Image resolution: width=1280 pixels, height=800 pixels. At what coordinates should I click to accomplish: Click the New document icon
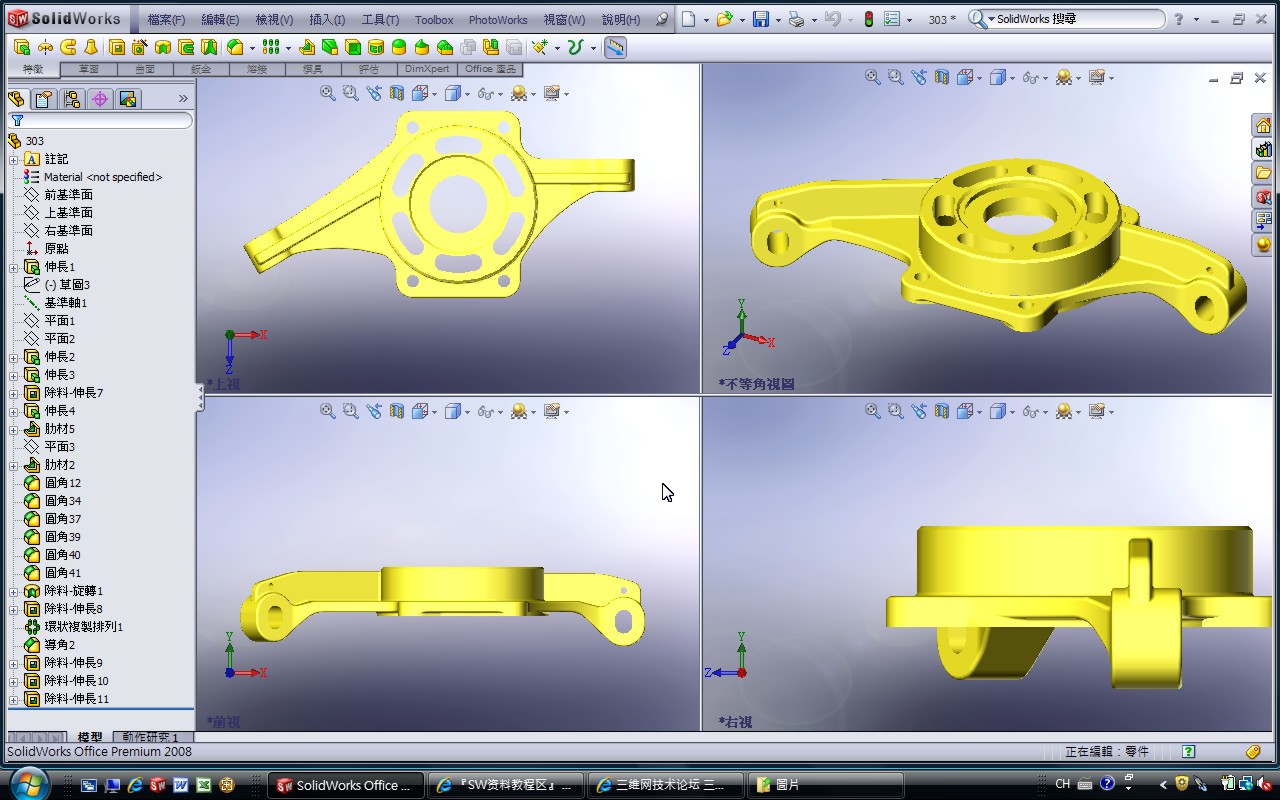pos(689,19)
